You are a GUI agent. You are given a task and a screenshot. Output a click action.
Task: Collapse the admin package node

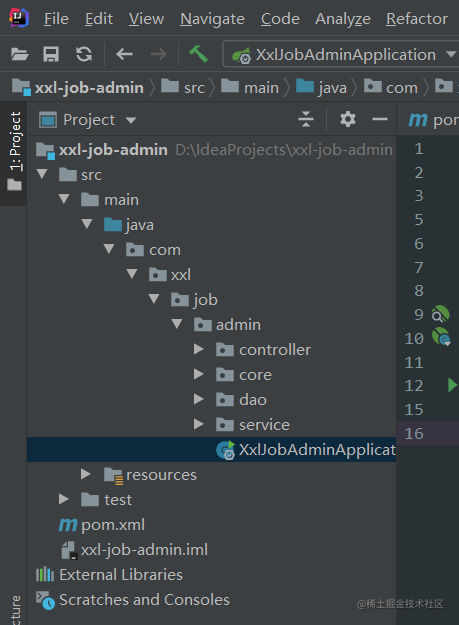(177, 324)
